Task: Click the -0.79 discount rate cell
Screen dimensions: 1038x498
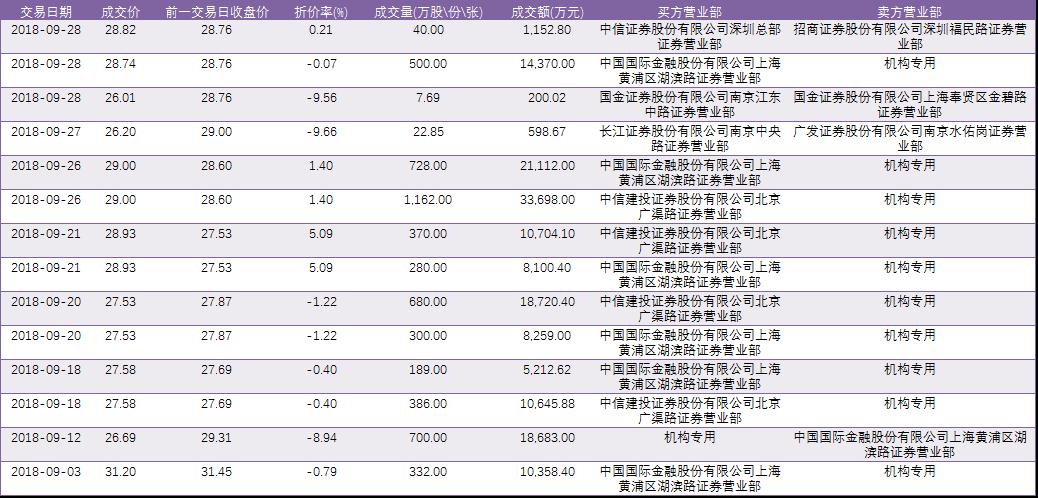Action: [321, 472]
